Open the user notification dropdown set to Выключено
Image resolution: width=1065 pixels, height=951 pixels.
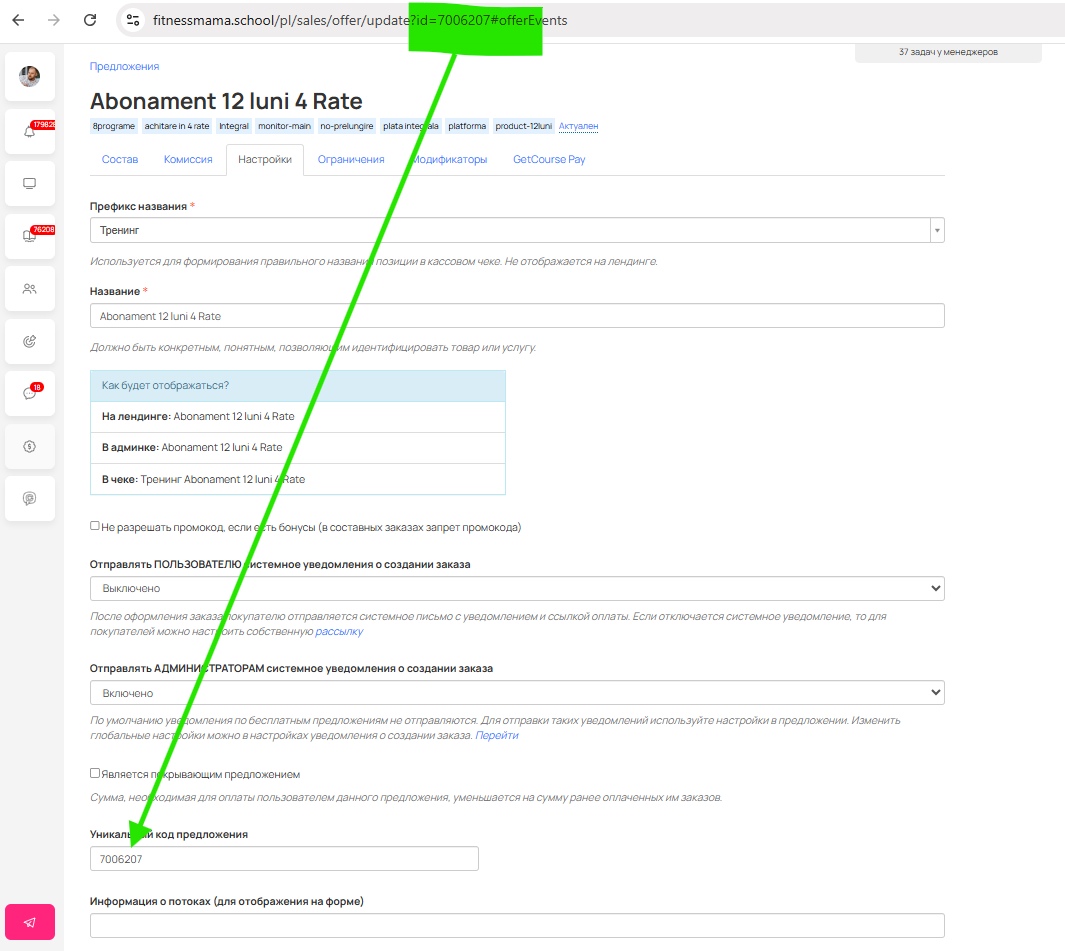pyautogui.click(x=517, y=588)
